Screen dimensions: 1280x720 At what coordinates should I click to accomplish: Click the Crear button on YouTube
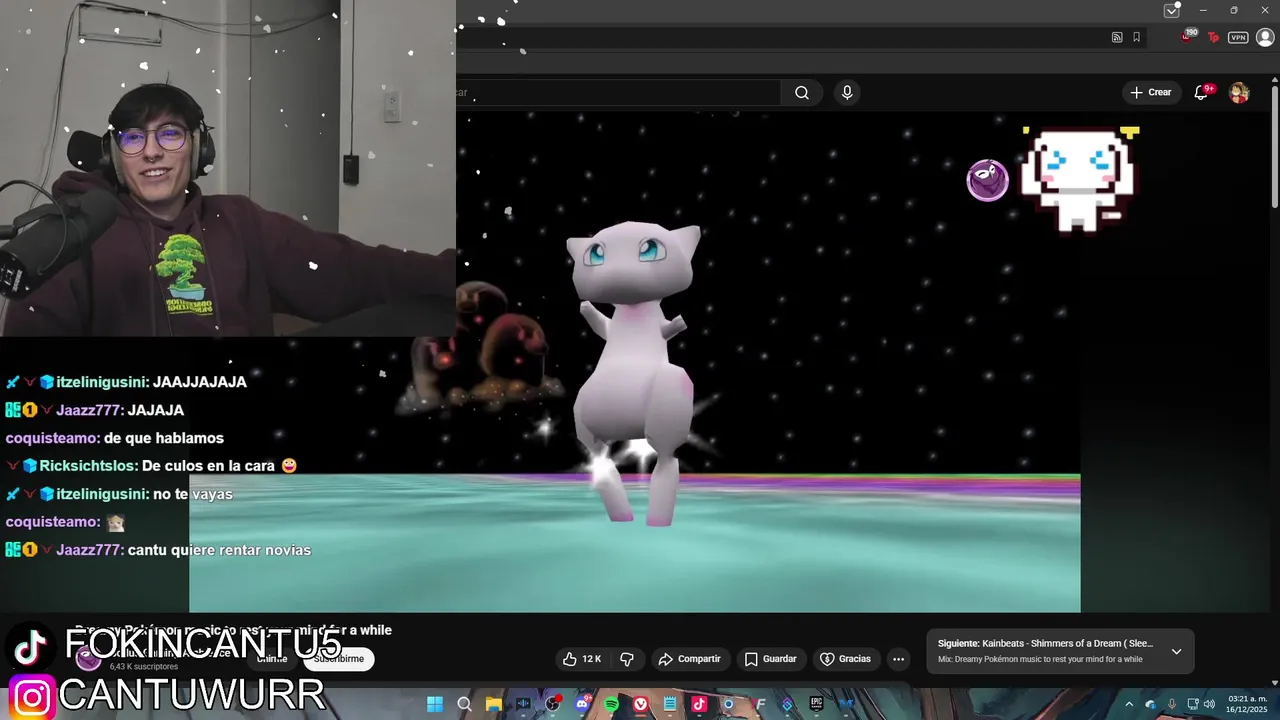click(x=1151, y=92)
